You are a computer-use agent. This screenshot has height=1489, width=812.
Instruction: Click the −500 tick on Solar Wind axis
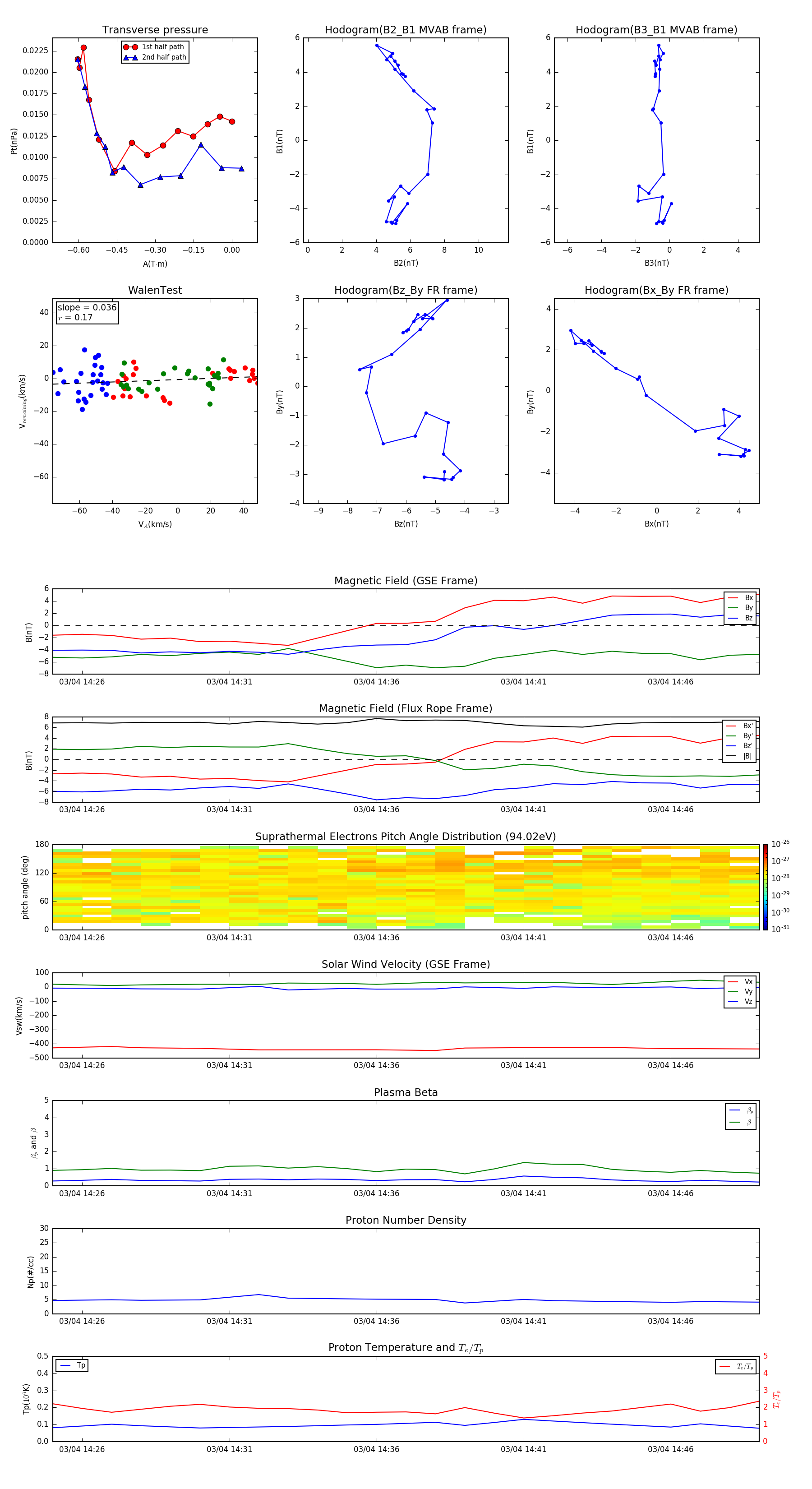pyautogui.click(x=39, y=1058)
